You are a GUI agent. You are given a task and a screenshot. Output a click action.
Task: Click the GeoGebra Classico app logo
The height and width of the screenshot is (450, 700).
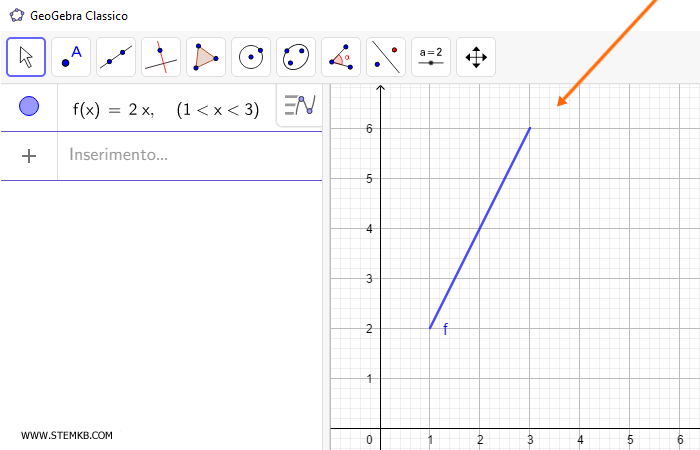[x=16, y=16]
